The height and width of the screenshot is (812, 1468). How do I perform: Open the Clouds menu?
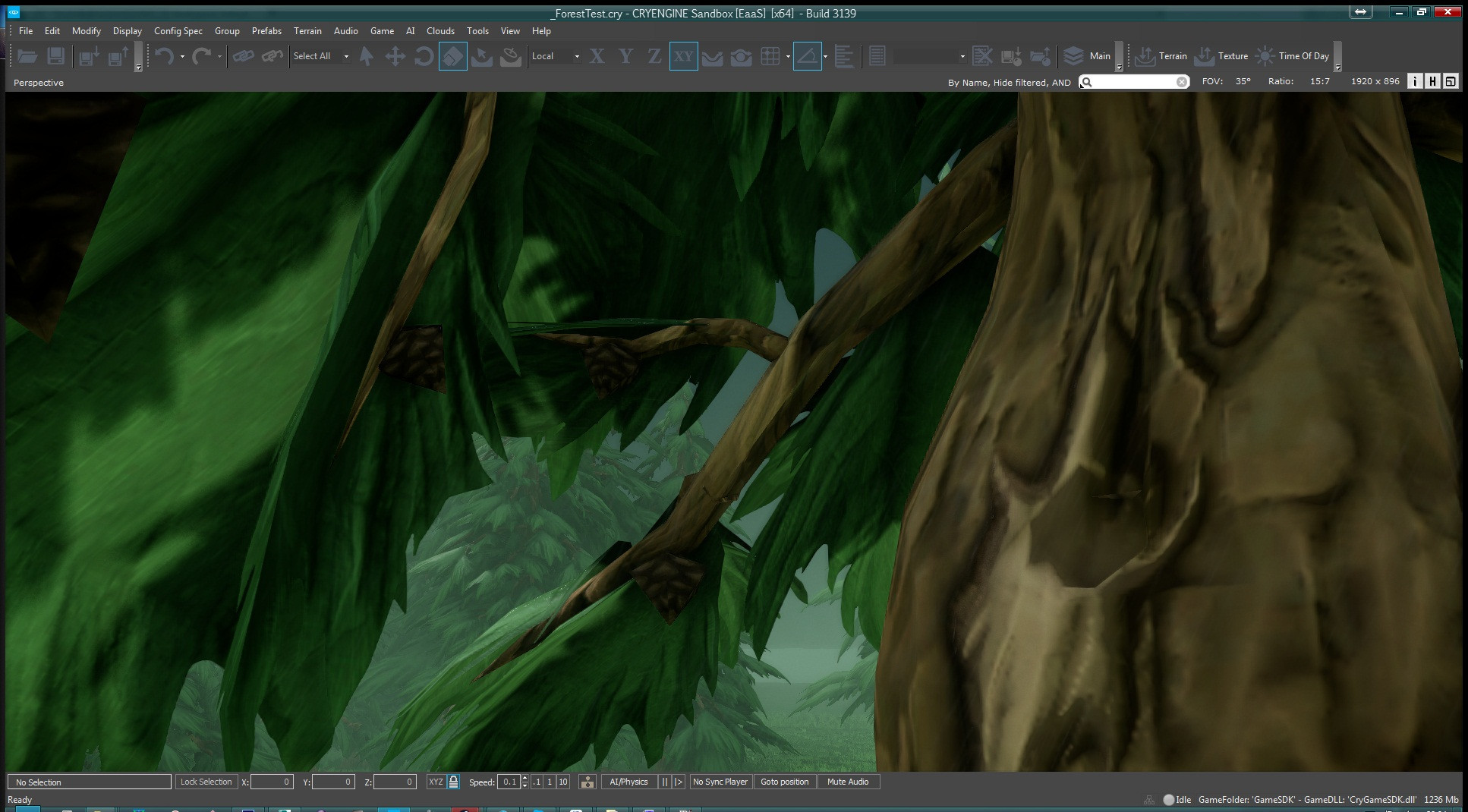coord(440,31)
